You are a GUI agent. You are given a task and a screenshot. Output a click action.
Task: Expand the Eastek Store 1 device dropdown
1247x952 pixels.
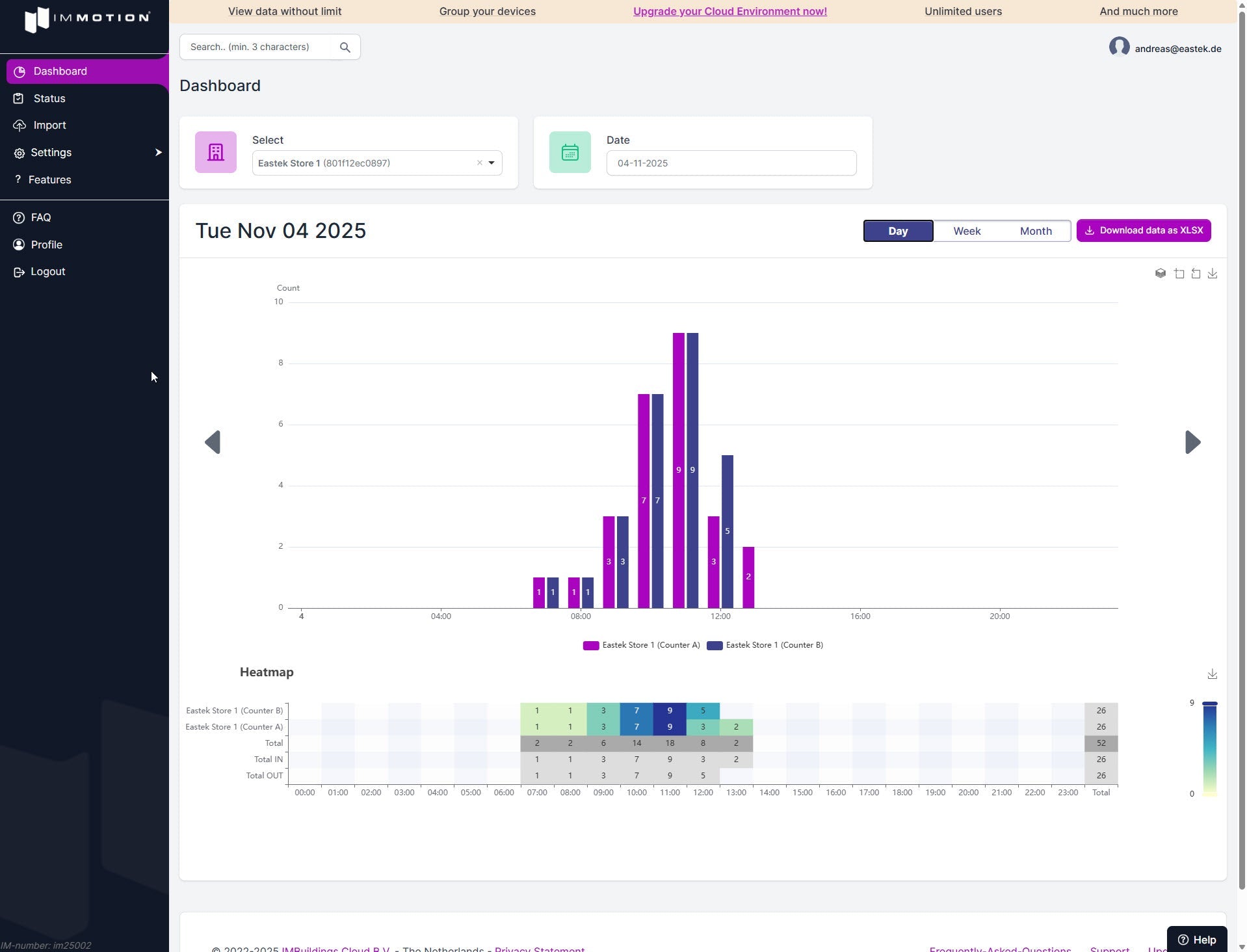click(492, 163)
